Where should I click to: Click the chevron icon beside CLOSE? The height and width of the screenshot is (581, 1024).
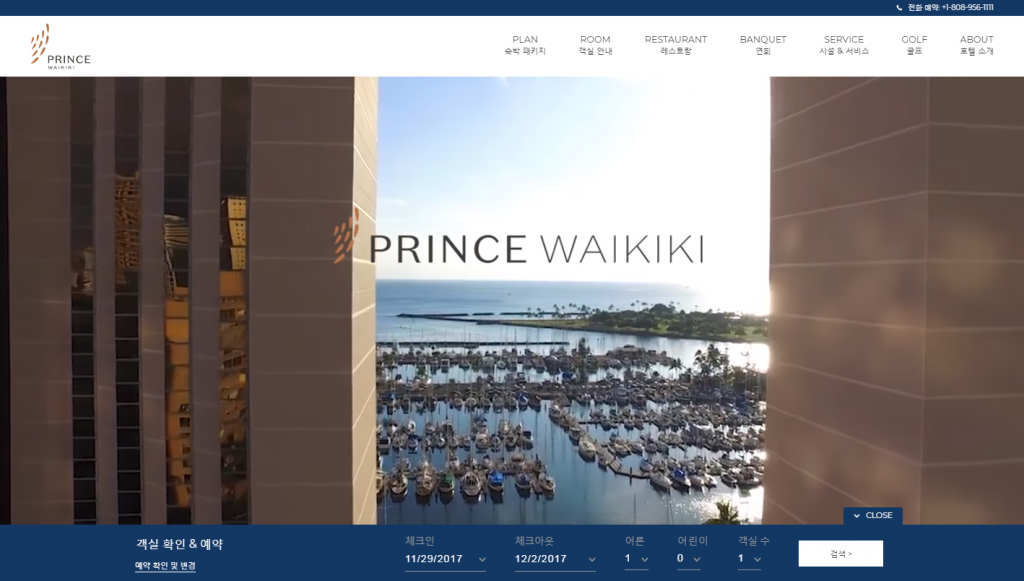(857, 516)
